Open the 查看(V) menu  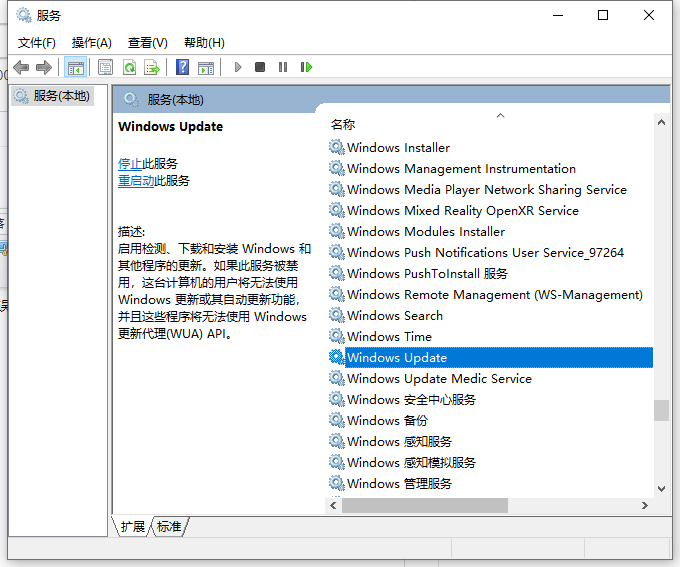click(x=147, y=42)
